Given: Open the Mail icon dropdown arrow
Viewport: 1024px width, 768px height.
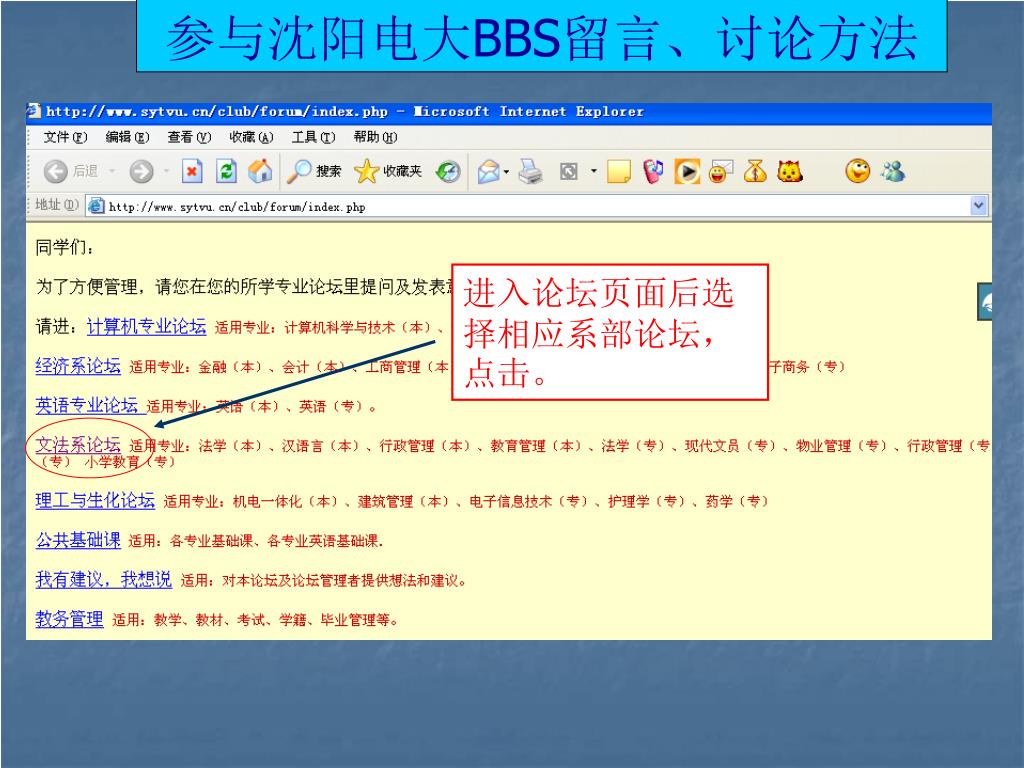Looking at the screenshot, I should point(507,172).
